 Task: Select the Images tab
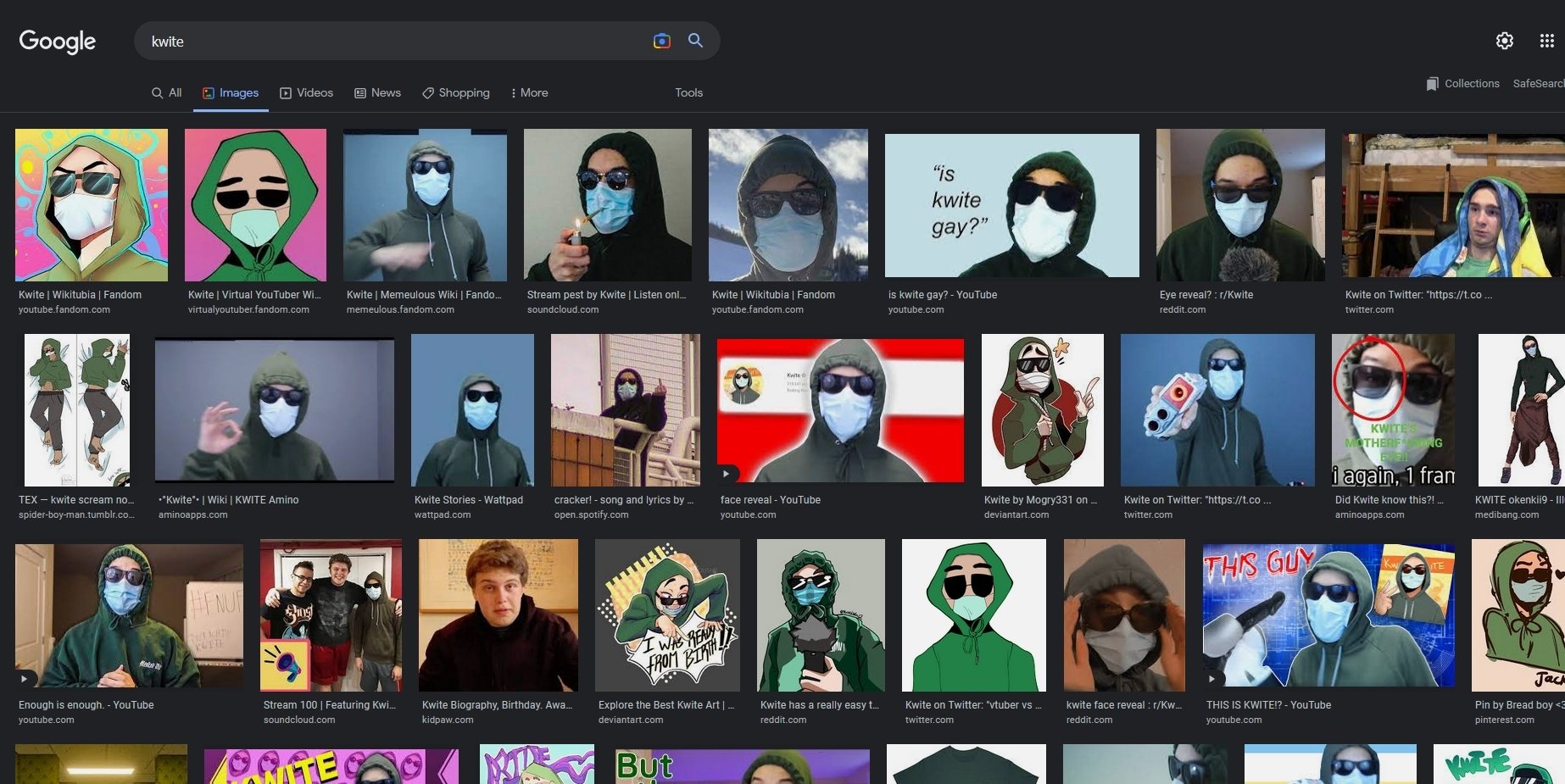tap(231, 92)
